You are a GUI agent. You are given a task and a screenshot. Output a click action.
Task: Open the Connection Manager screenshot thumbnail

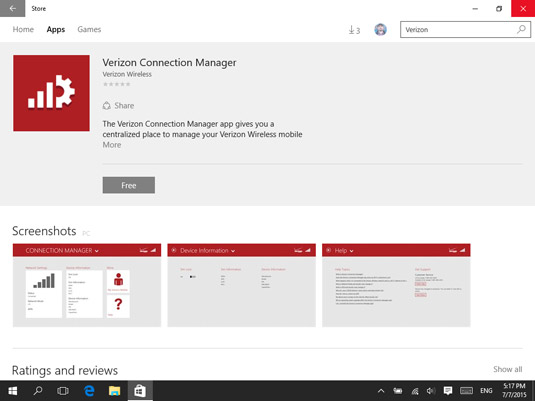[87, 285]
